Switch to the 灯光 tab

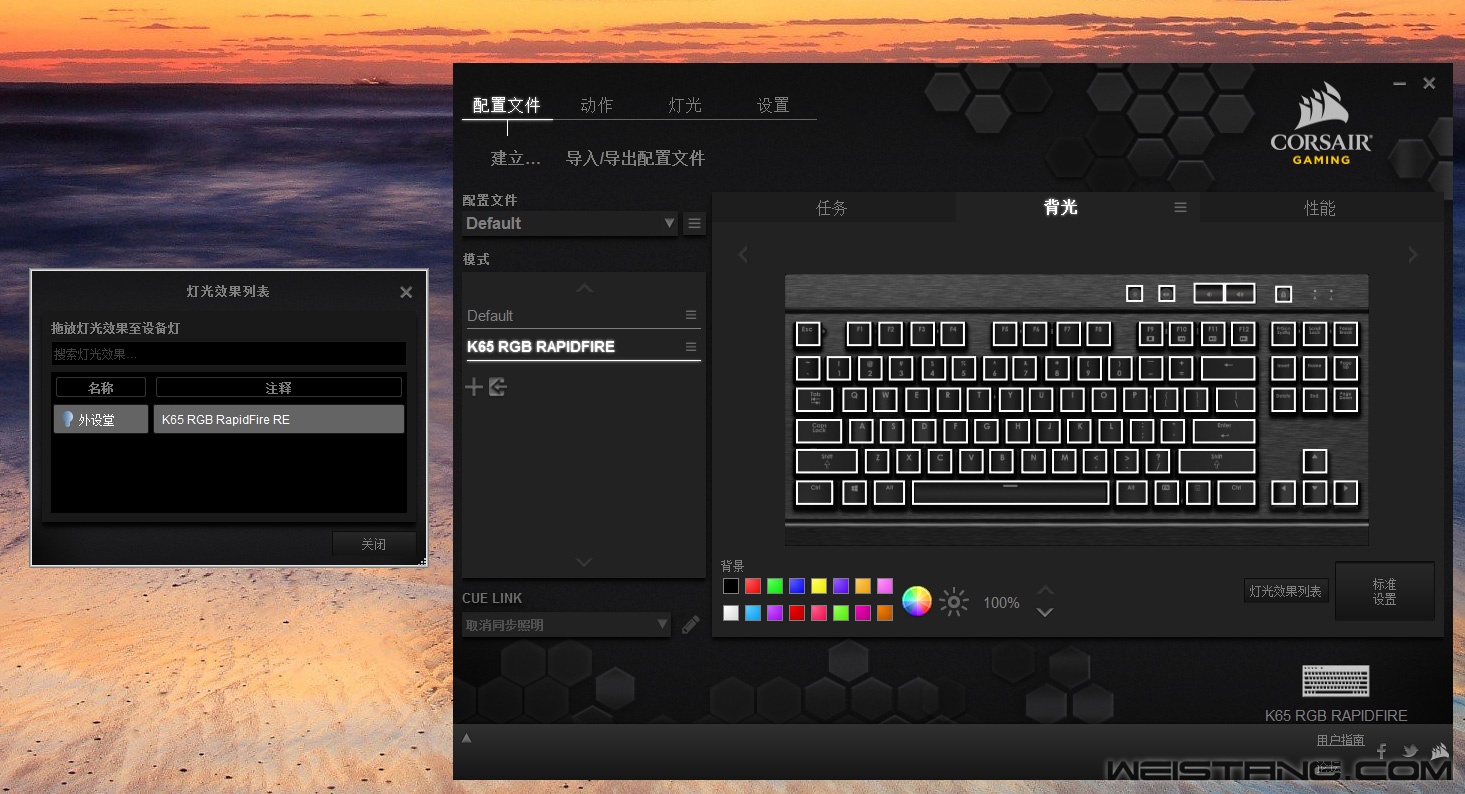point(685,105)
